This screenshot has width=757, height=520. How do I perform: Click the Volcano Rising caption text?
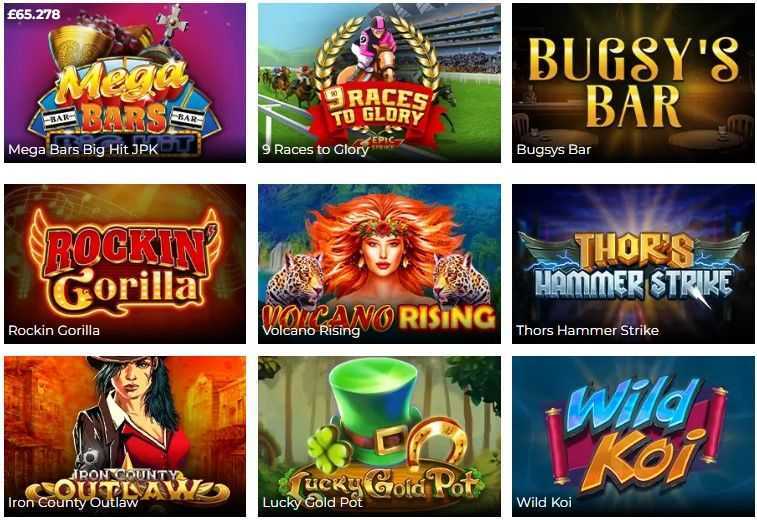coord(311,331)
